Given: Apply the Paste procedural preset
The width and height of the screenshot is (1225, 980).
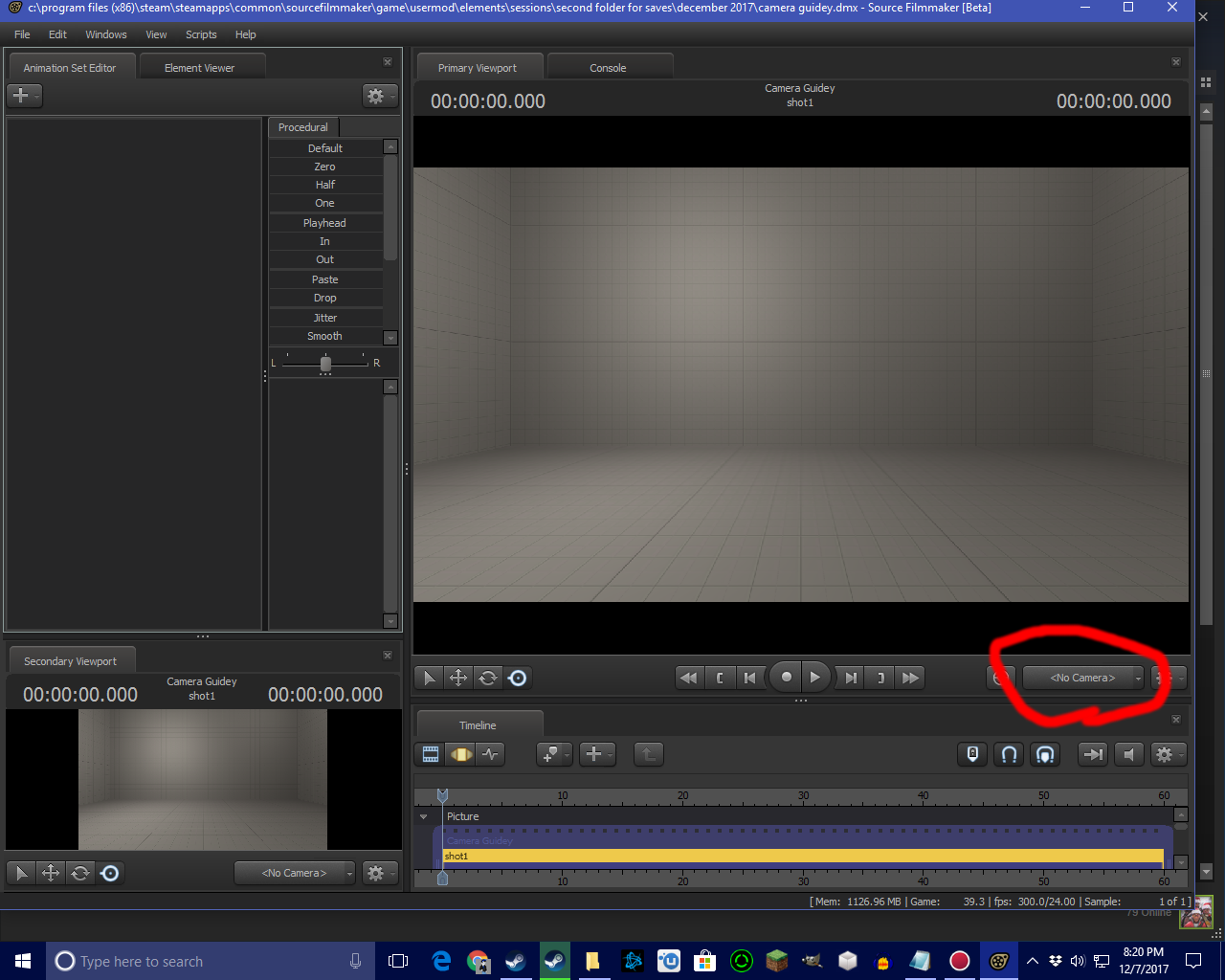Looking at the screenshot, I should click(x=325, y=279).
